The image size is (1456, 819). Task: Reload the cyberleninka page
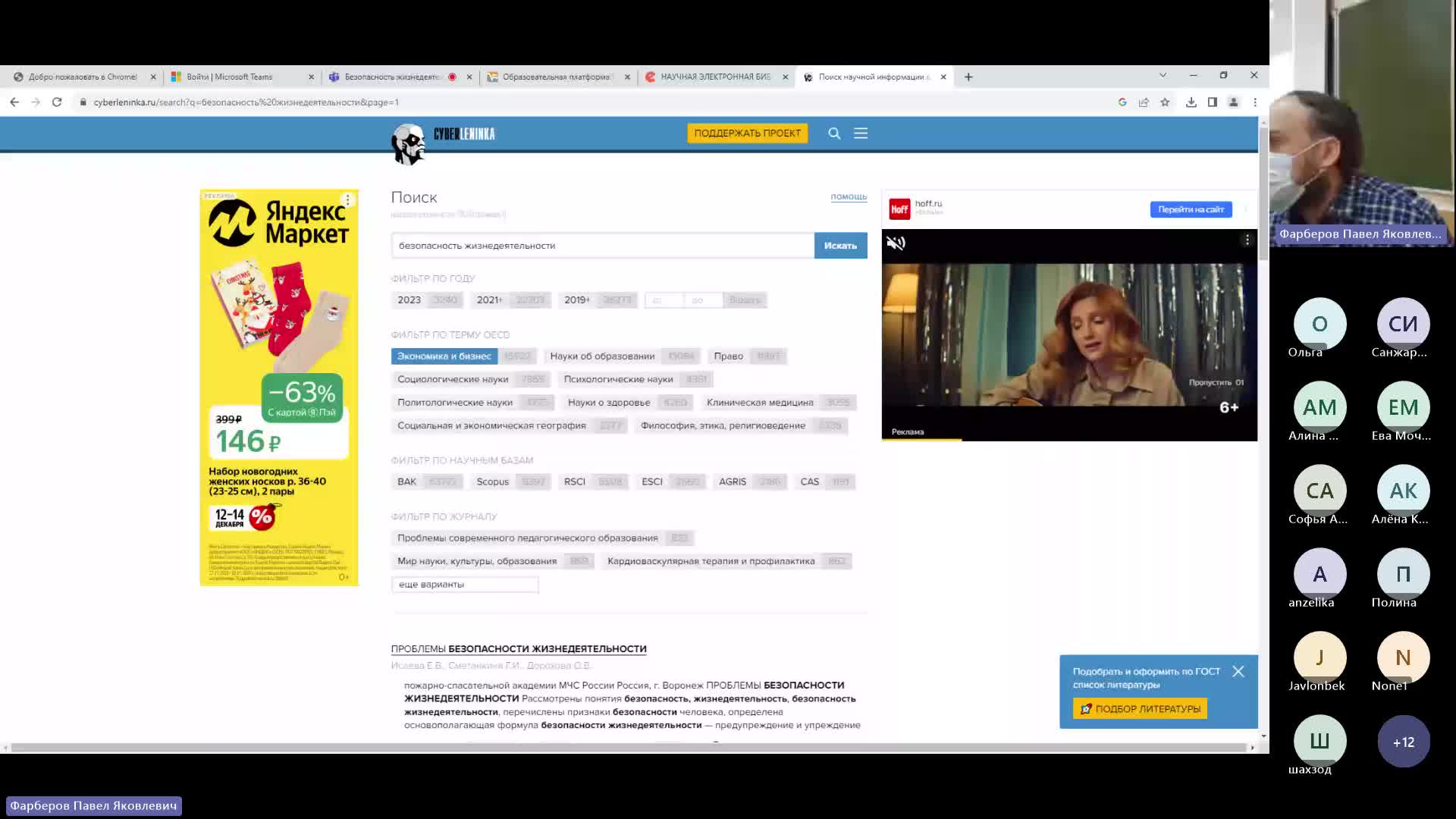[57, 102]
